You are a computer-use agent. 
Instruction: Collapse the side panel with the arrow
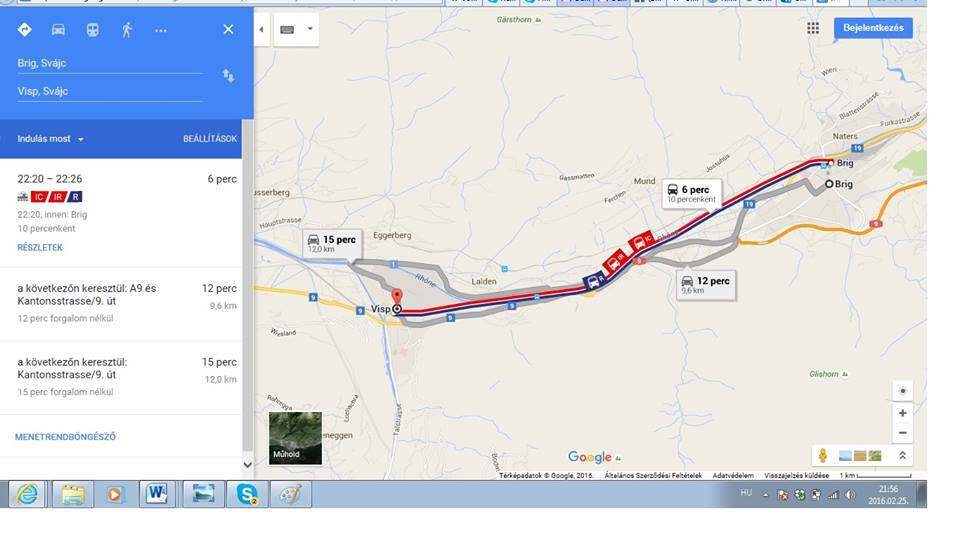(x=261, y=29)
